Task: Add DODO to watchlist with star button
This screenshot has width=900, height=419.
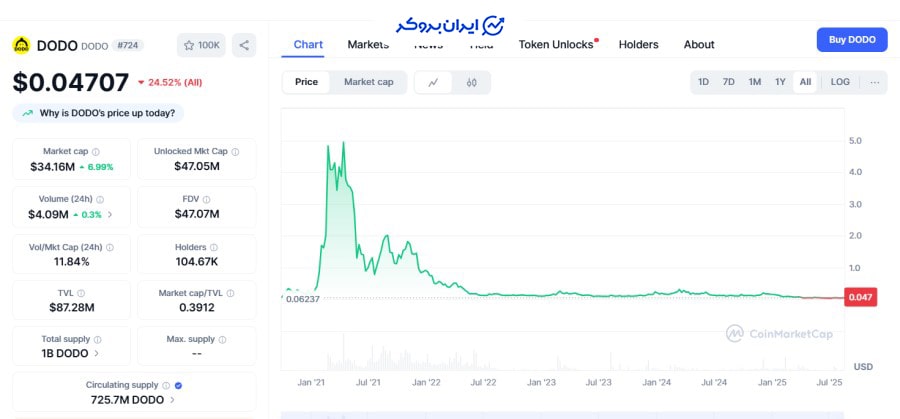Action: [x=201, y=45]
